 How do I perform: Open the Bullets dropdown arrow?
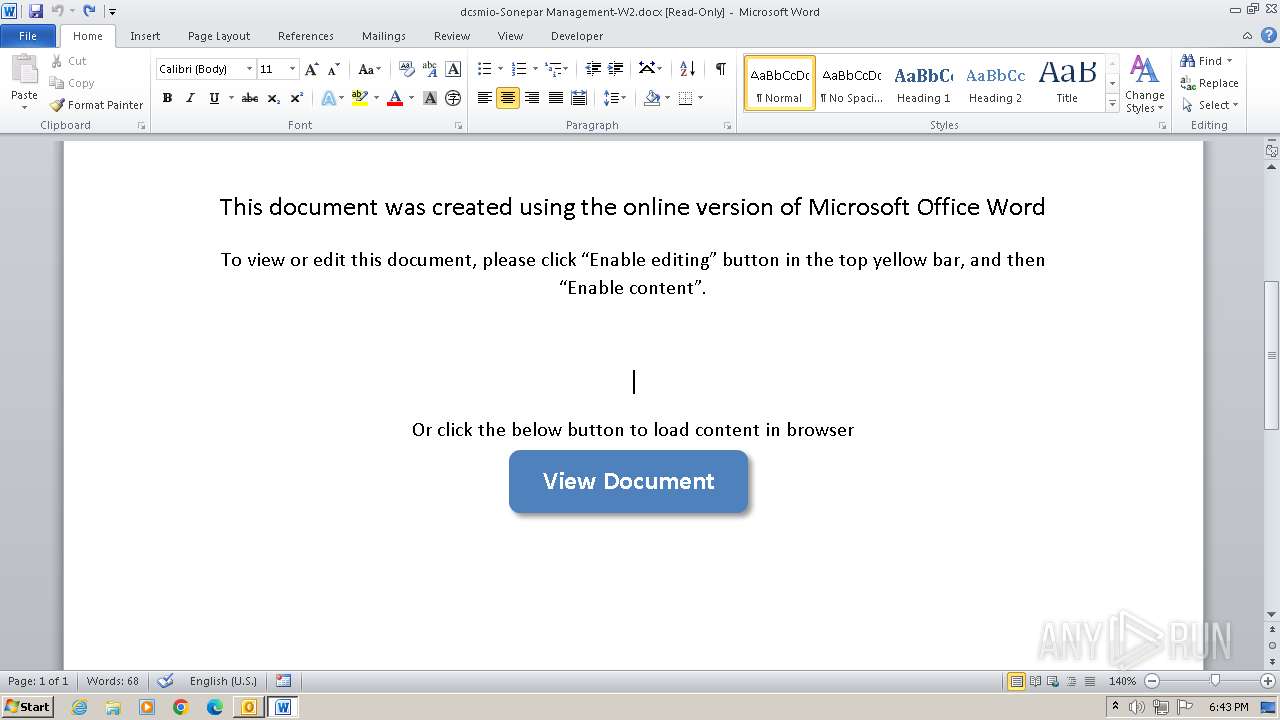500,69
